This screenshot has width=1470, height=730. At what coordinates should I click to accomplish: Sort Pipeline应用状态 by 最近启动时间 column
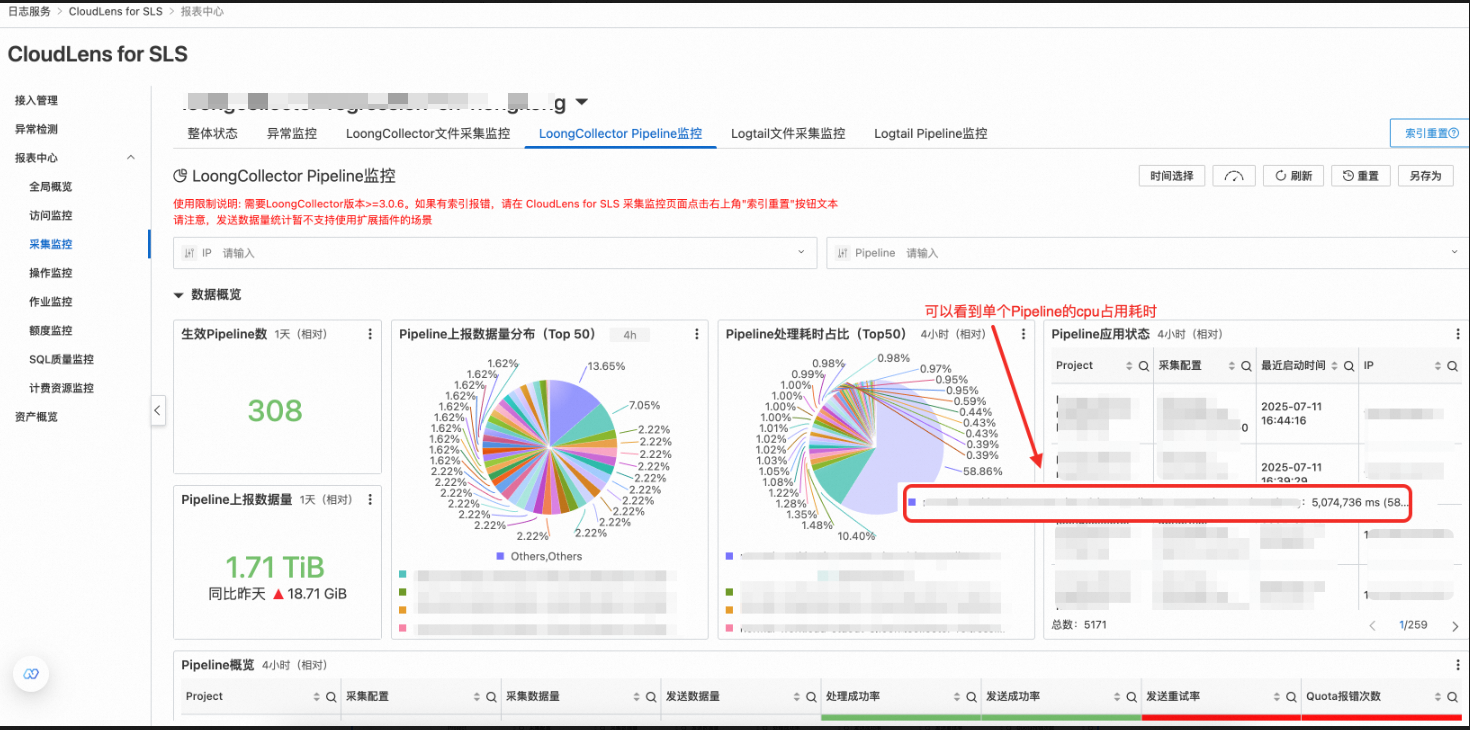click(1334, 366)
